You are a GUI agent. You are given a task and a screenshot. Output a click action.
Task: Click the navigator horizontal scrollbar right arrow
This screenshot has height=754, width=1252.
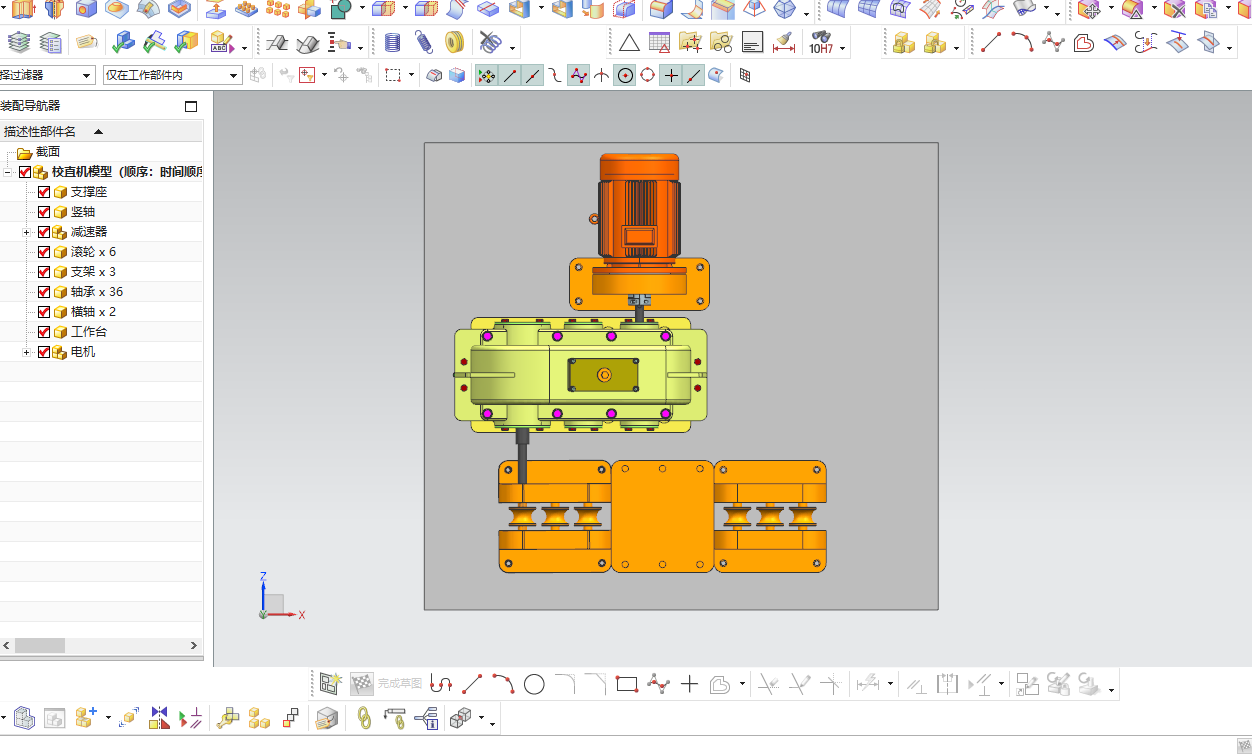click(194, 646)
